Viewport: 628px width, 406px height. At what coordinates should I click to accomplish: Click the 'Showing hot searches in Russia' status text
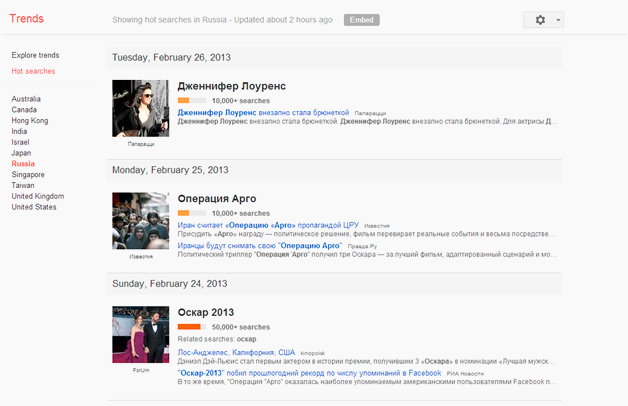click(222, 20)
